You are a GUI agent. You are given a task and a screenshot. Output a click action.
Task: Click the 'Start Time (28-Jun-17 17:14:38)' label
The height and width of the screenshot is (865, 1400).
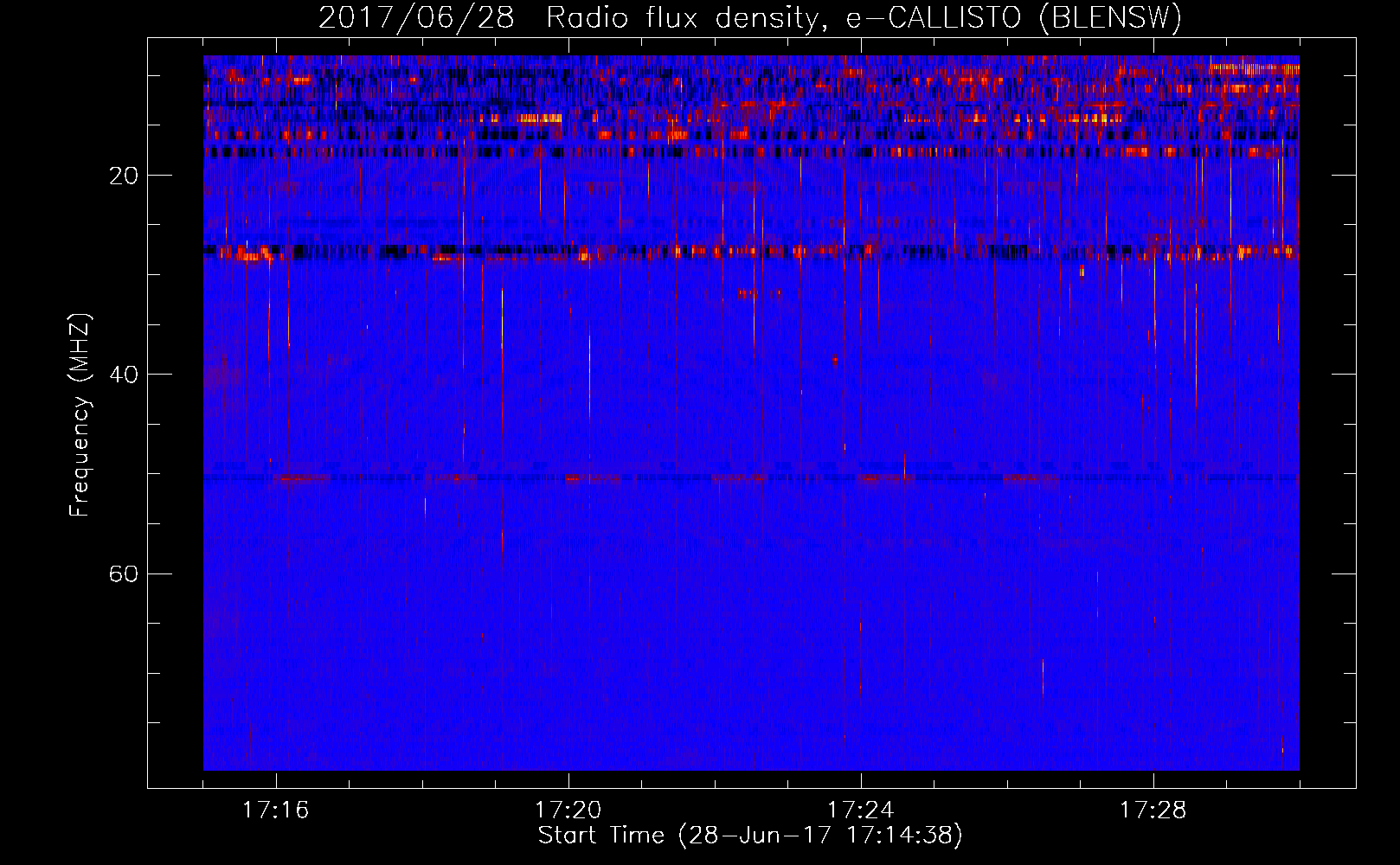(x=750, y=836)
